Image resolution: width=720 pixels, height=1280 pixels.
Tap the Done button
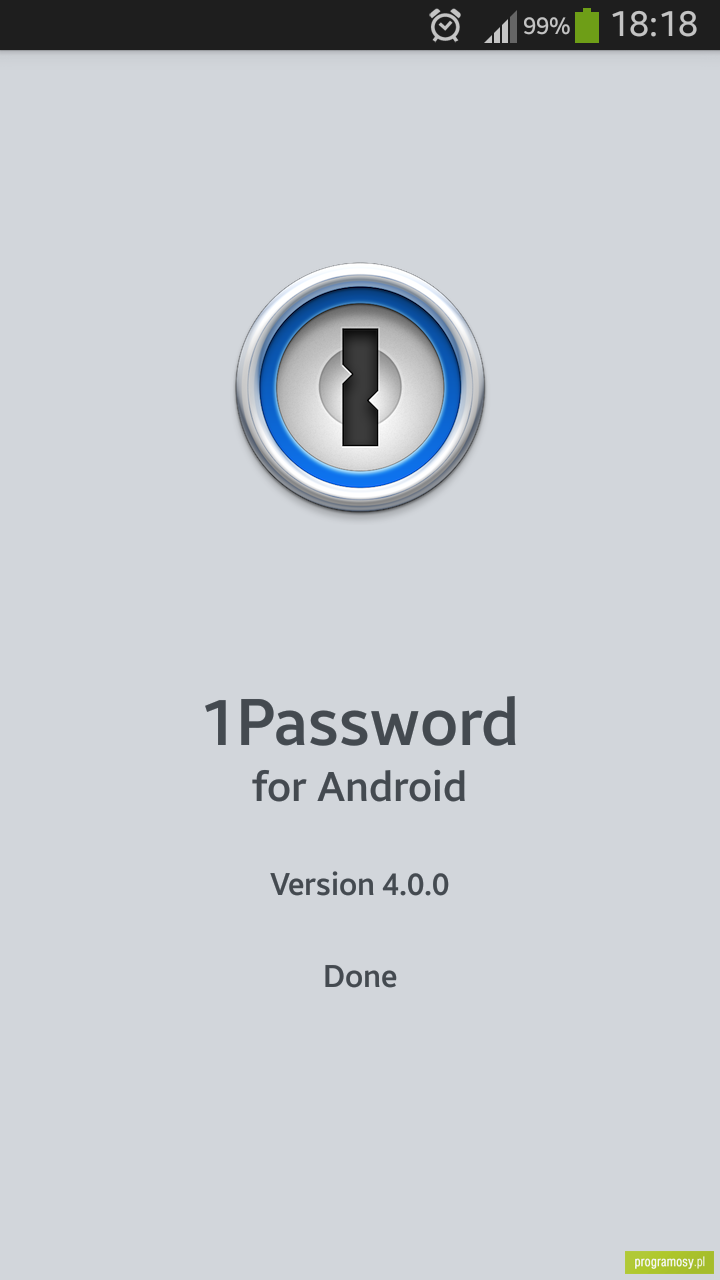pos(360,976)
